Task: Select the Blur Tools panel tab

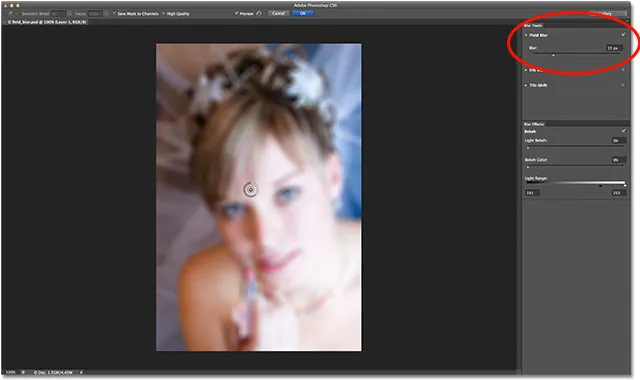Action: point(533,25)
